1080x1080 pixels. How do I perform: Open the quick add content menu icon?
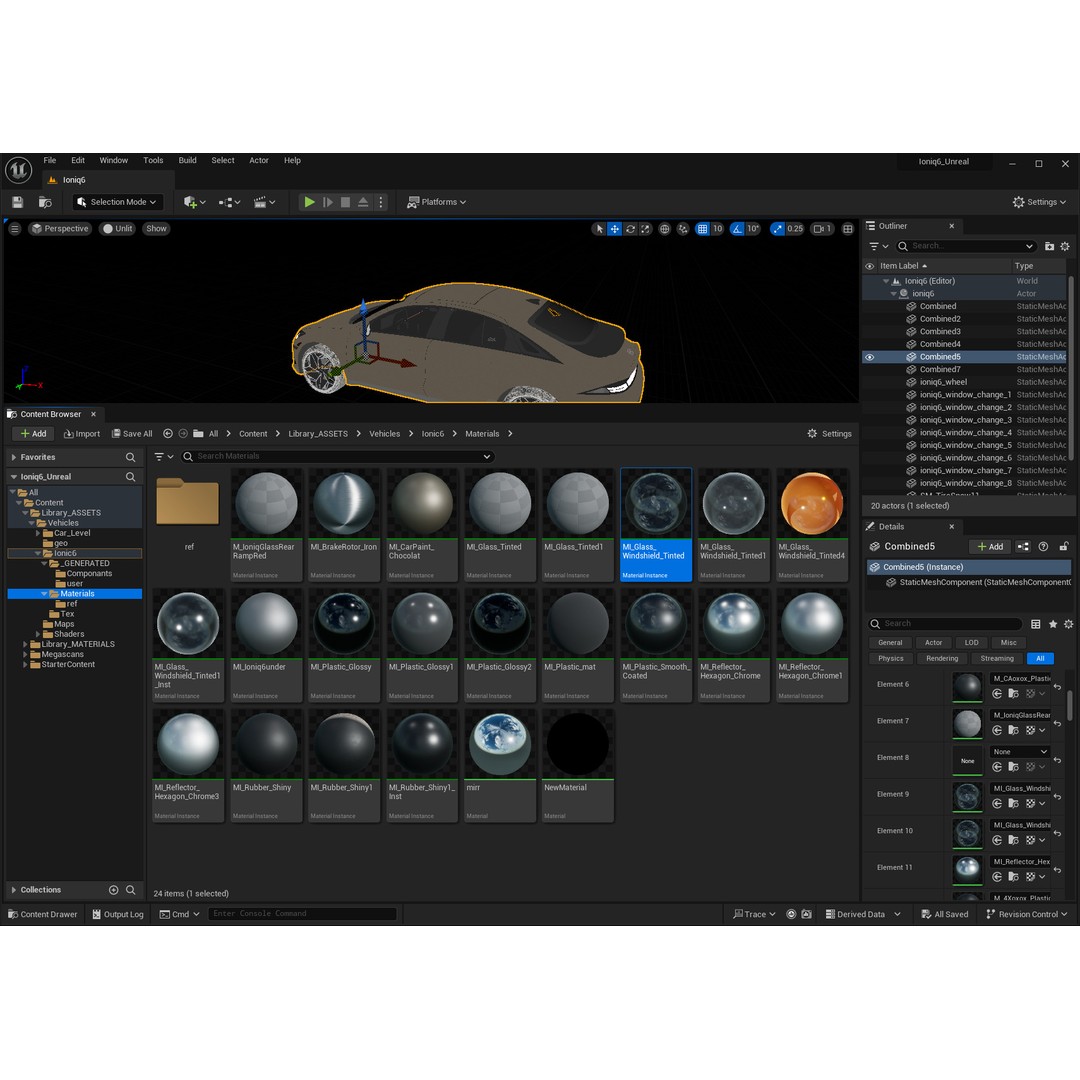click(x=194, y=202)
